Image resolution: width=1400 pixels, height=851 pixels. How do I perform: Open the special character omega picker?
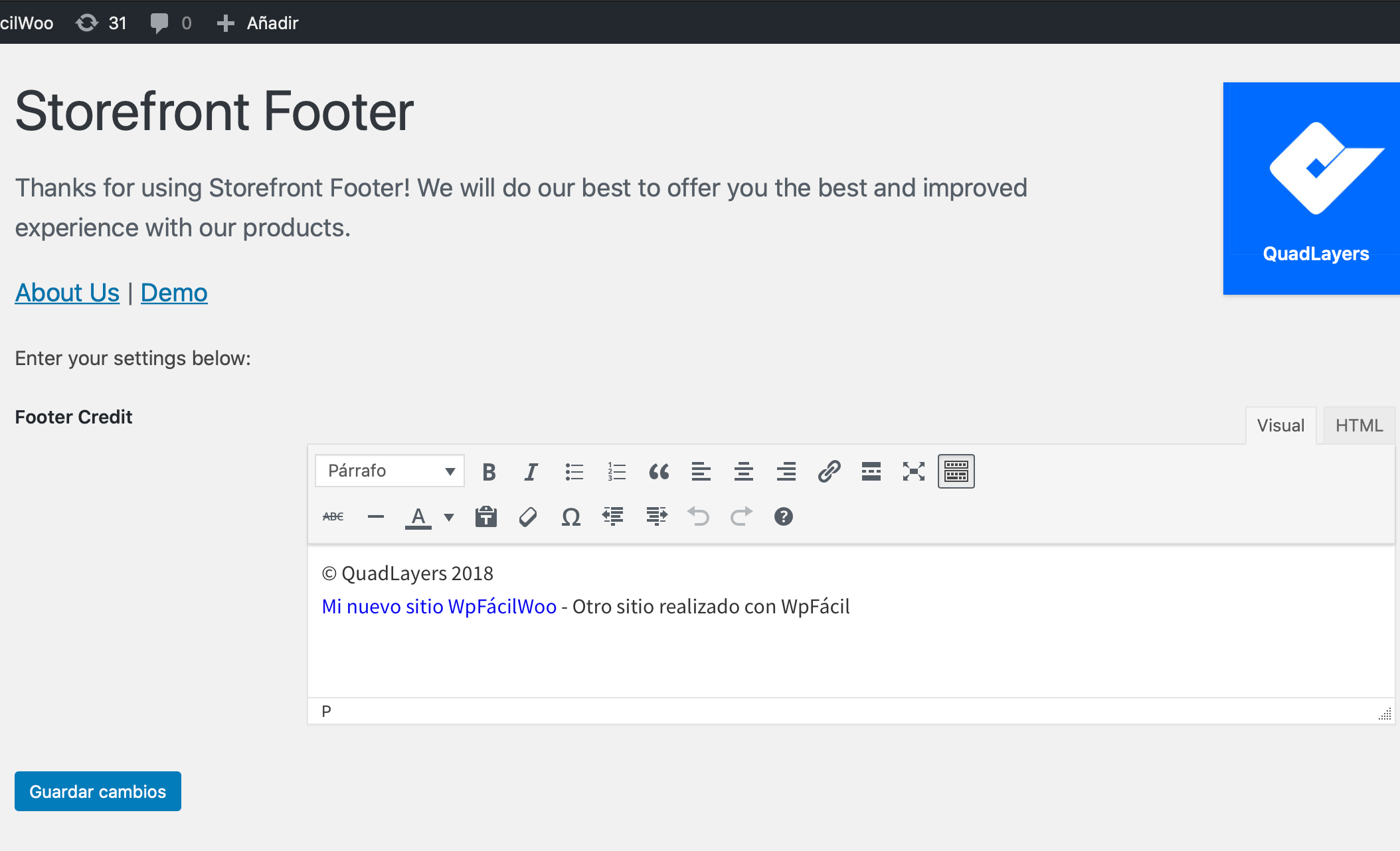[x=571, y=516]
